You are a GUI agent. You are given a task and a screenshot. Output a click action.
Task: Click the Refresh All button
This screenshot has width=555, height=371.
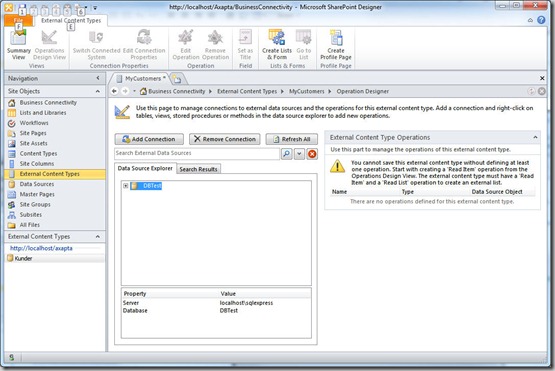[x=292, y=139]
